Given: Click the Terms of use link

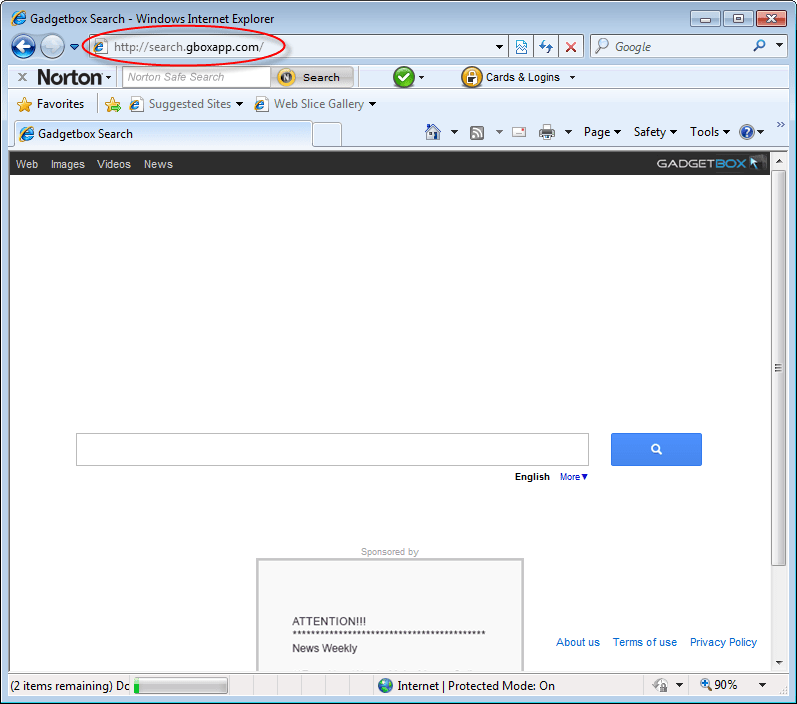Looking at the screenshot, I should pyautogui.click(x=645, y=642).
